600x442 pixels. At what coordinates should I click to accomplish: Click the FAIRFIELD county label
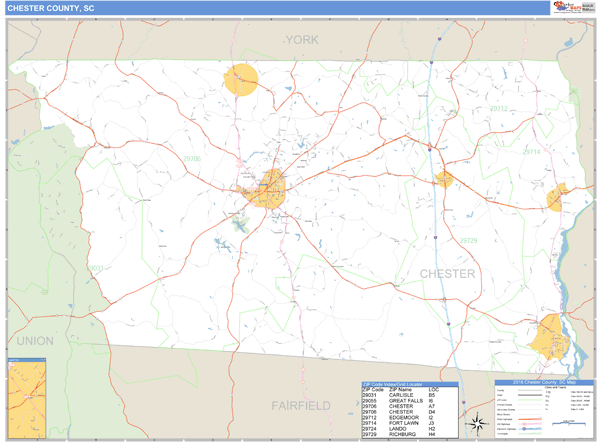(x=301, y=405)
